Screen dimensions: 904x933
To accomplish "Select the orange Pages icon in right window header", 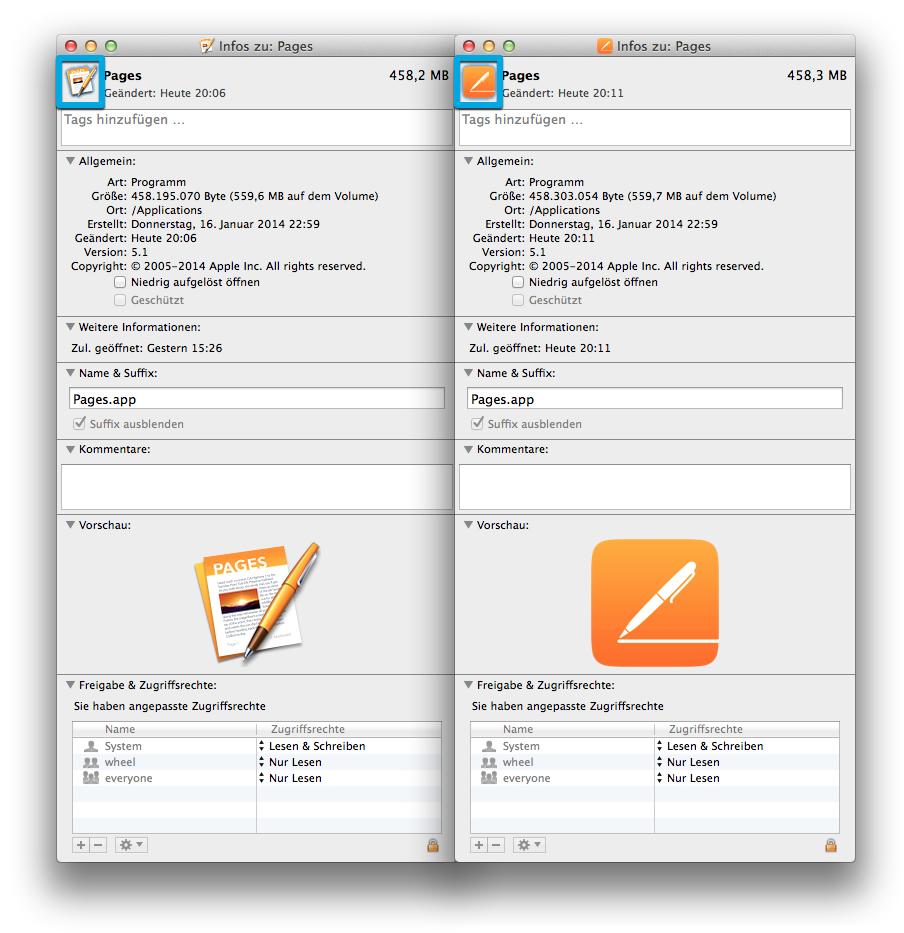I will pyautogui.click(x=479, y=82).
